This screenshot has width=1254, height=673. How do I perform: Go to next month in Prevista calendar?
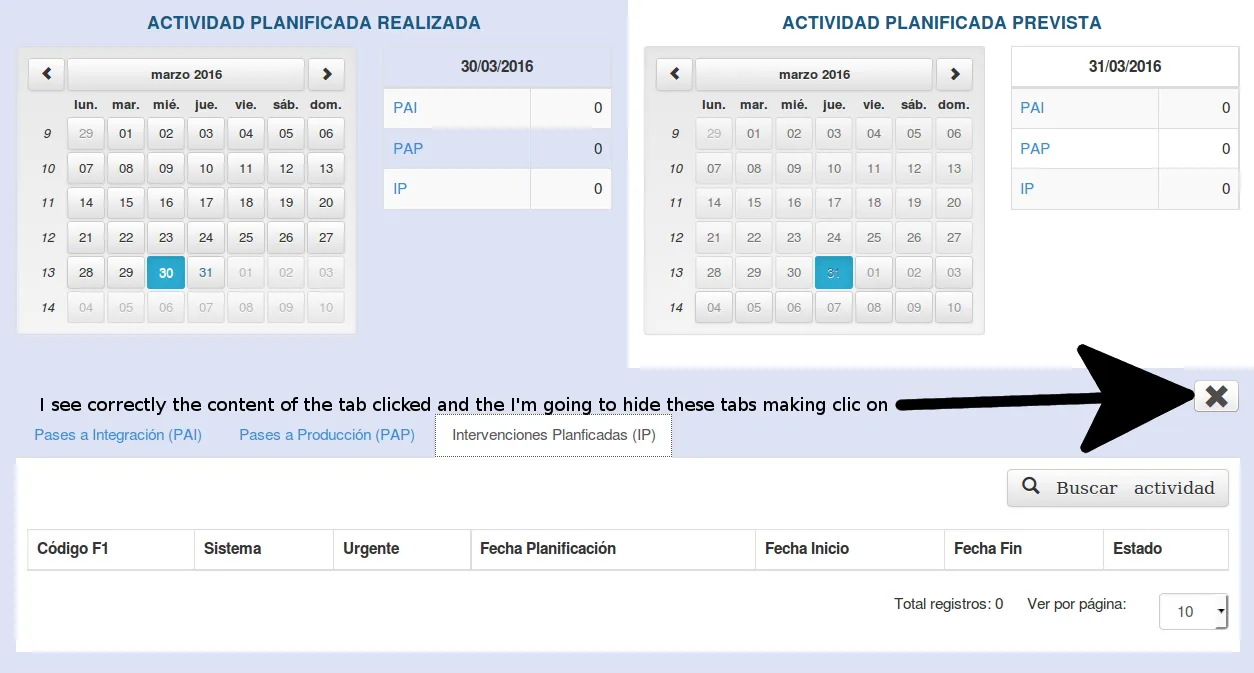[954, 74]
